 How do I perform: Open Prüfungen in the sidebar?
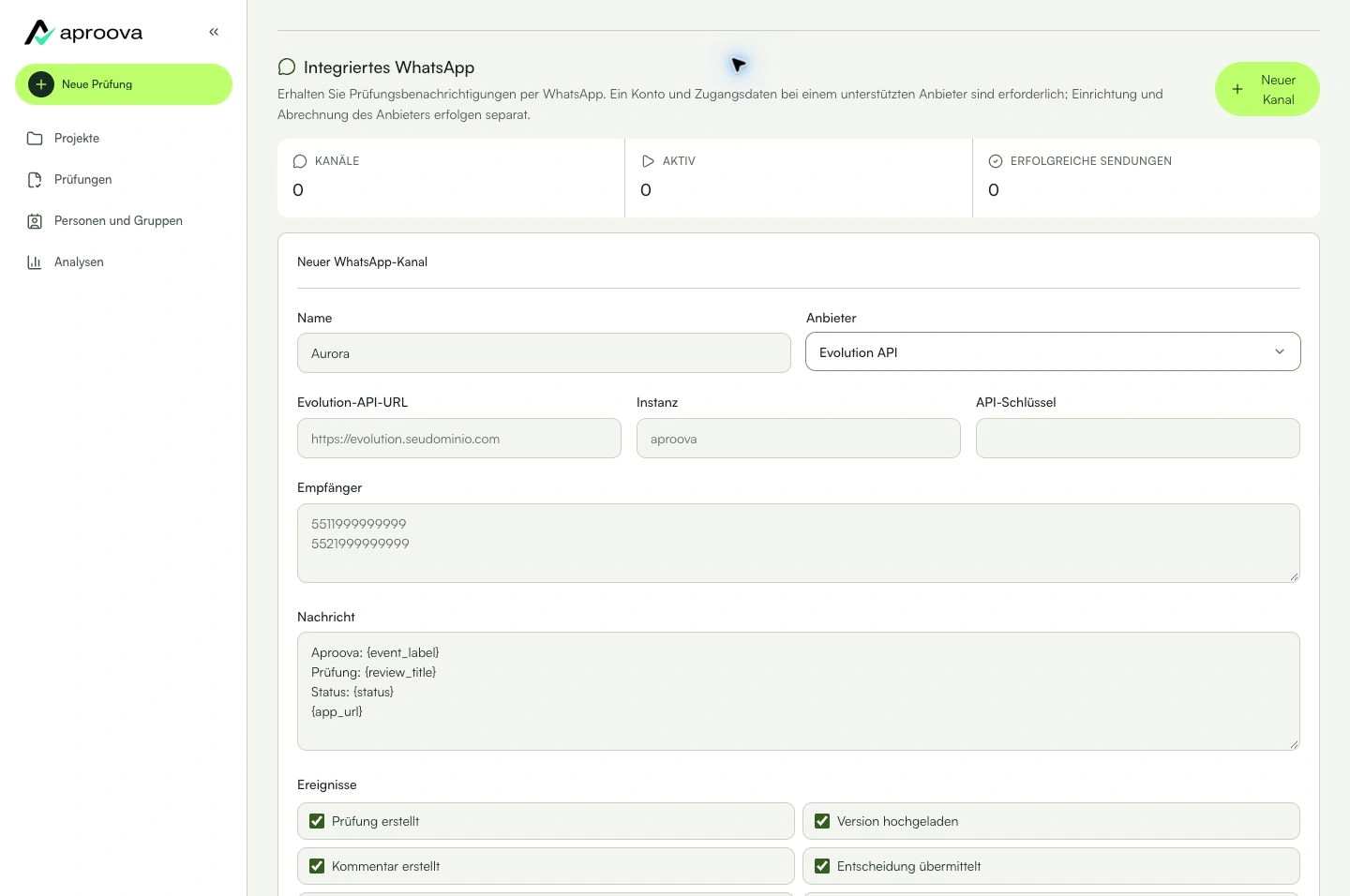coord(124,180)
